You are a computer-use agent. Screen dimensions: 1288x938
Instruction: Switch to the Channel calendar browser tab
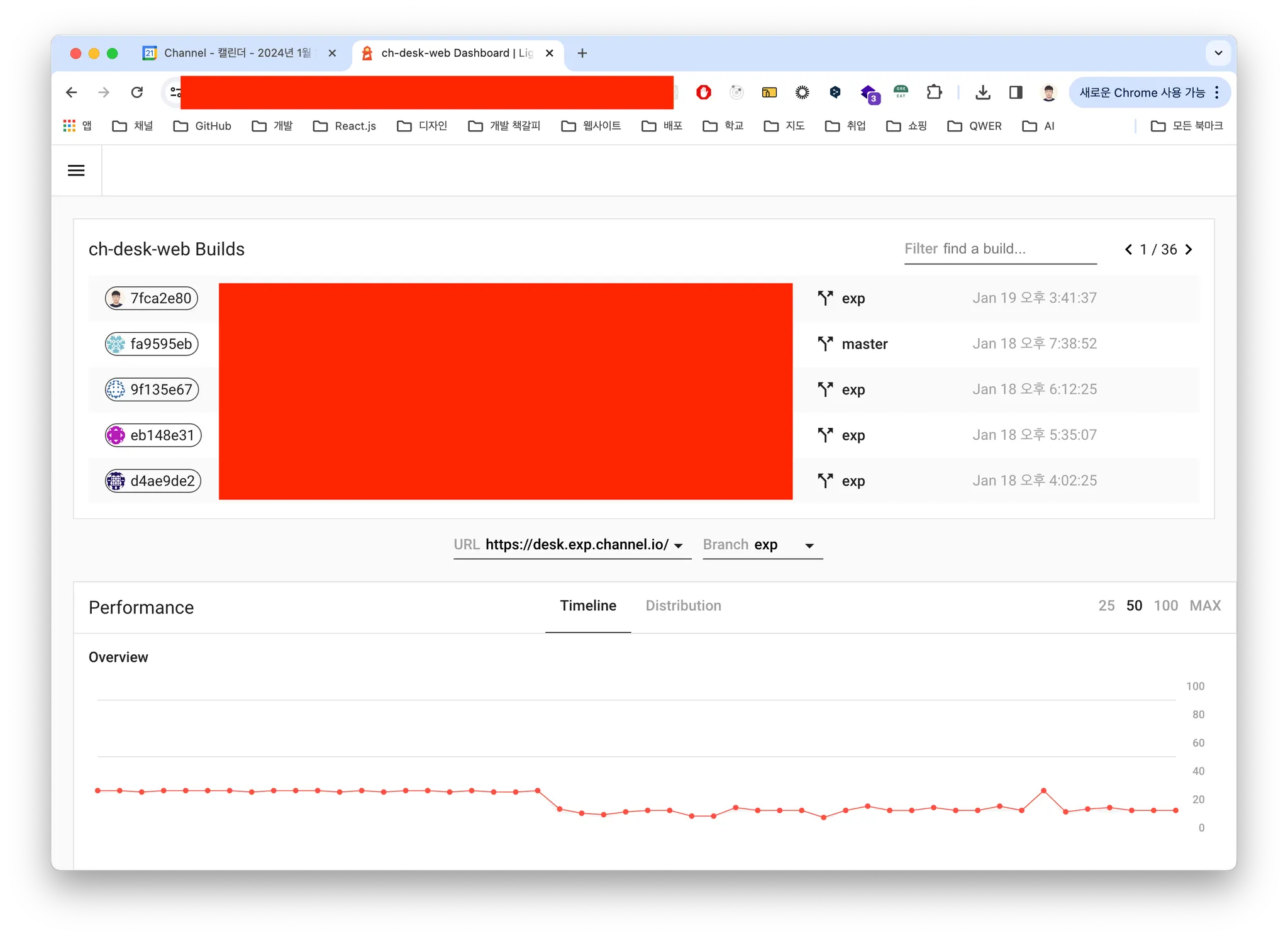tap(237, 53)
